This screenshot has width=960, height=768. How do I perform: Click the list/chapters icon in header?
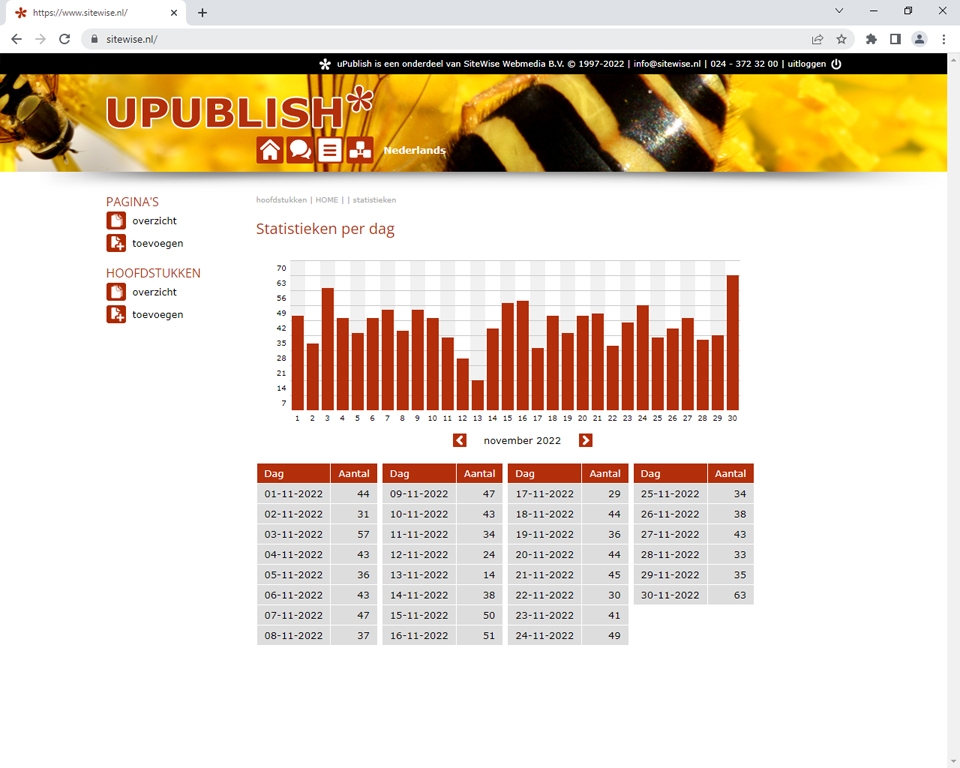(x=329, y=150)
